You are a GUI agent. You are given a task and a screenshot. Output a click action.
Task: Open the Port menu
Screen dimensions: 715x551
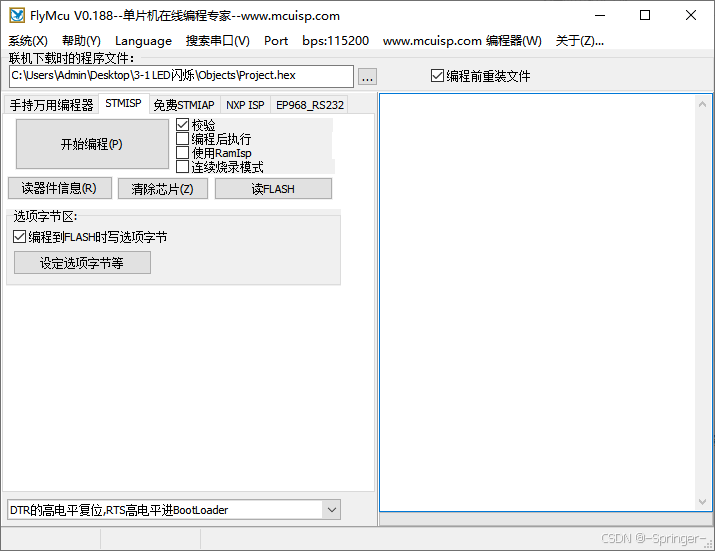click(276, 41)
